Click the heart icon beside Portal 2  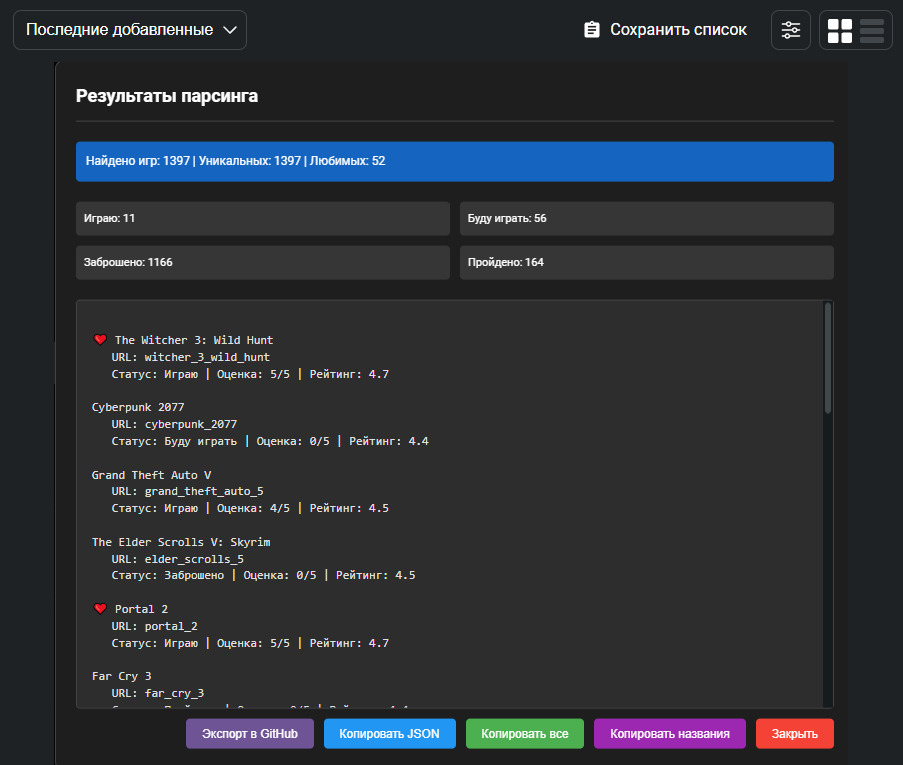100,609
